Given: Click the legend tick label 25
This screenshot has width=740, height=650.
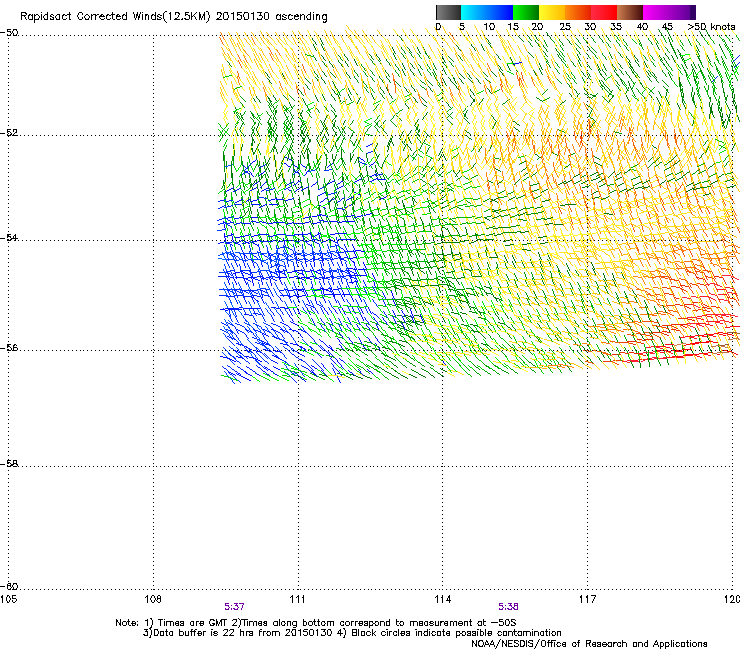Looking at the screenshot, I should pos(565,26).
